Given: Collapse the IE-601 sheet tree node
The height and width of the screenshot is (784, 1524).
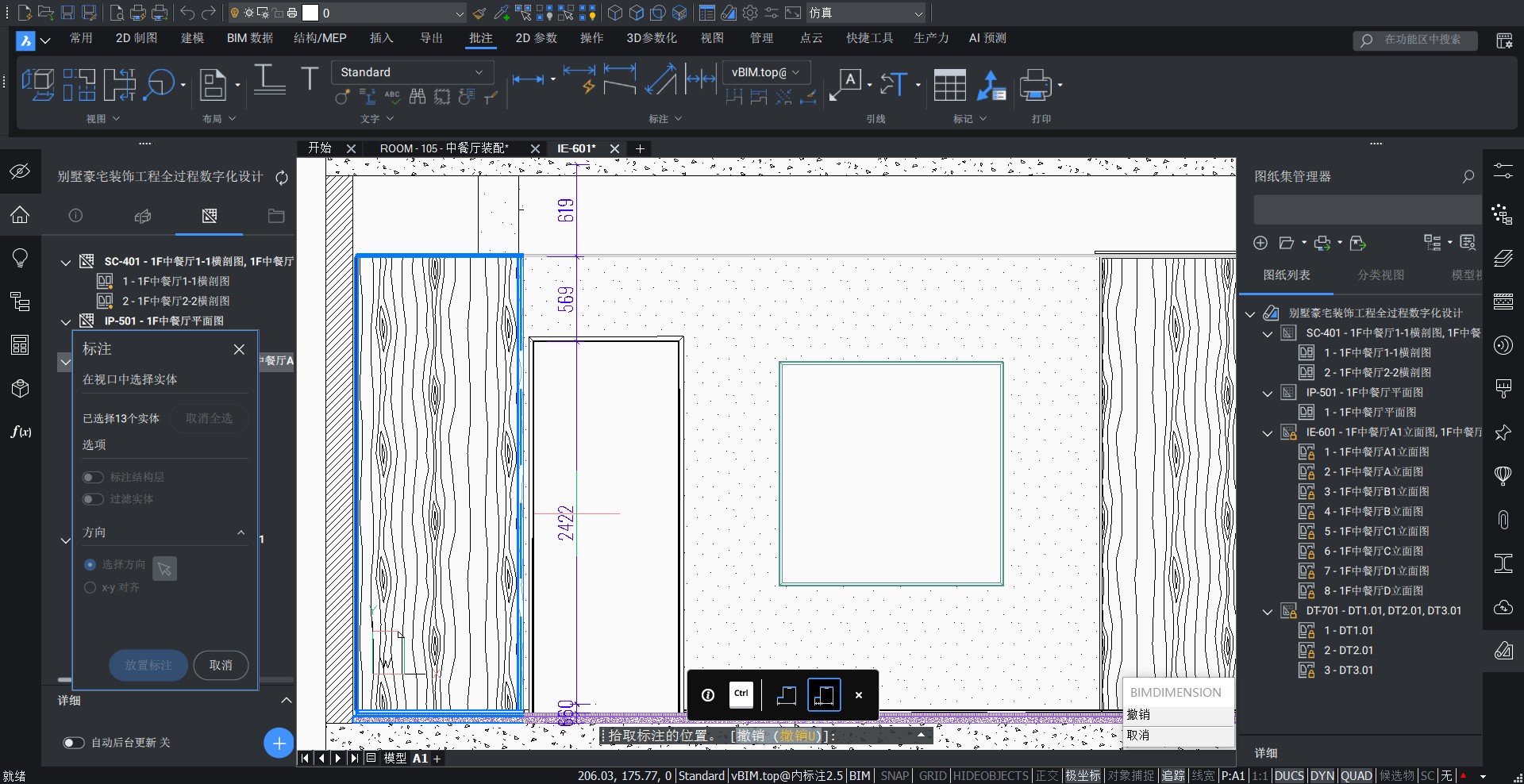Looking at the screenshot, I should pyautogui.click(x=1268, y=432).
